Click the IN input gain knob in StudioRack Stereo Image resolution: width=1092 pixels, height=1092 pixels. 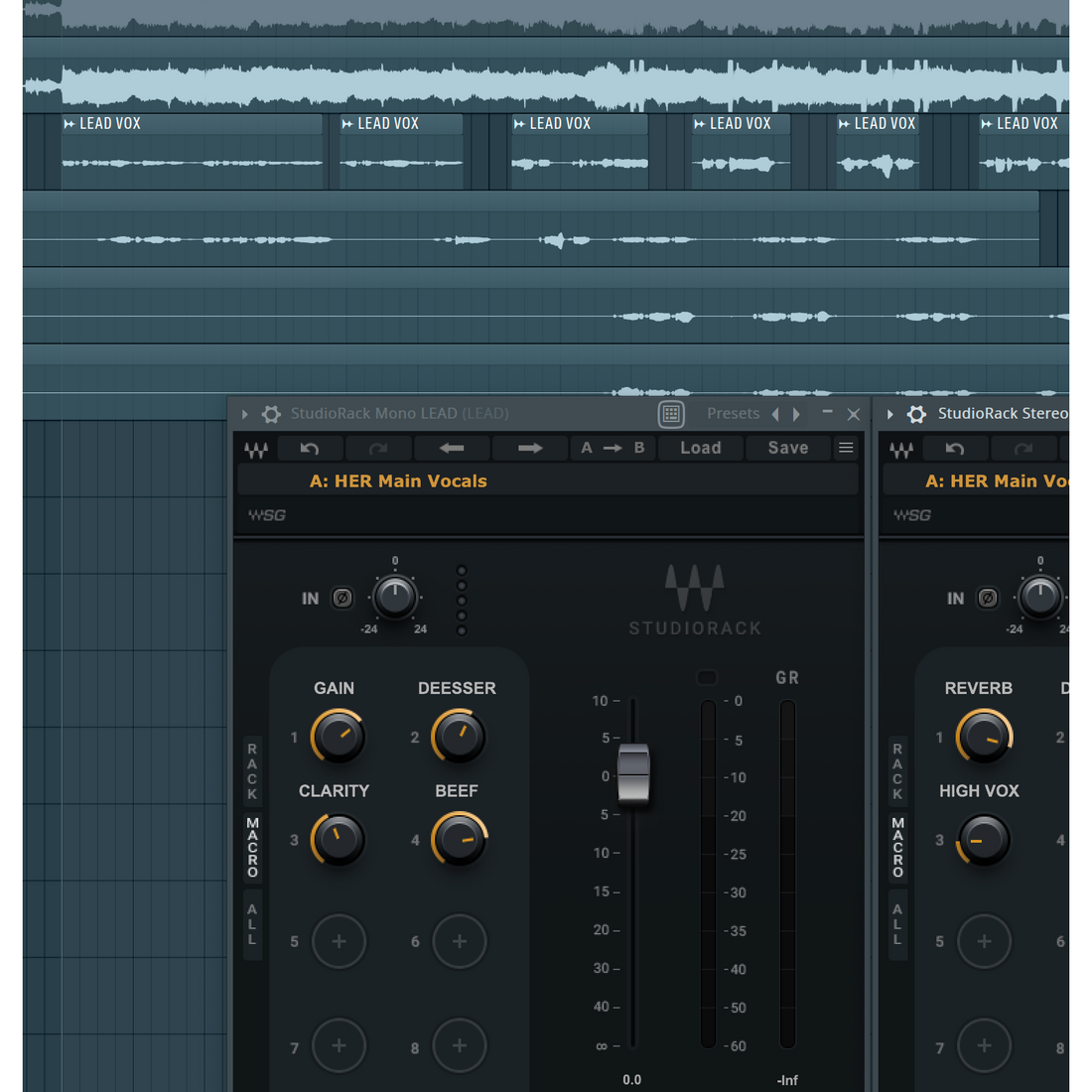pos(1040,598)
